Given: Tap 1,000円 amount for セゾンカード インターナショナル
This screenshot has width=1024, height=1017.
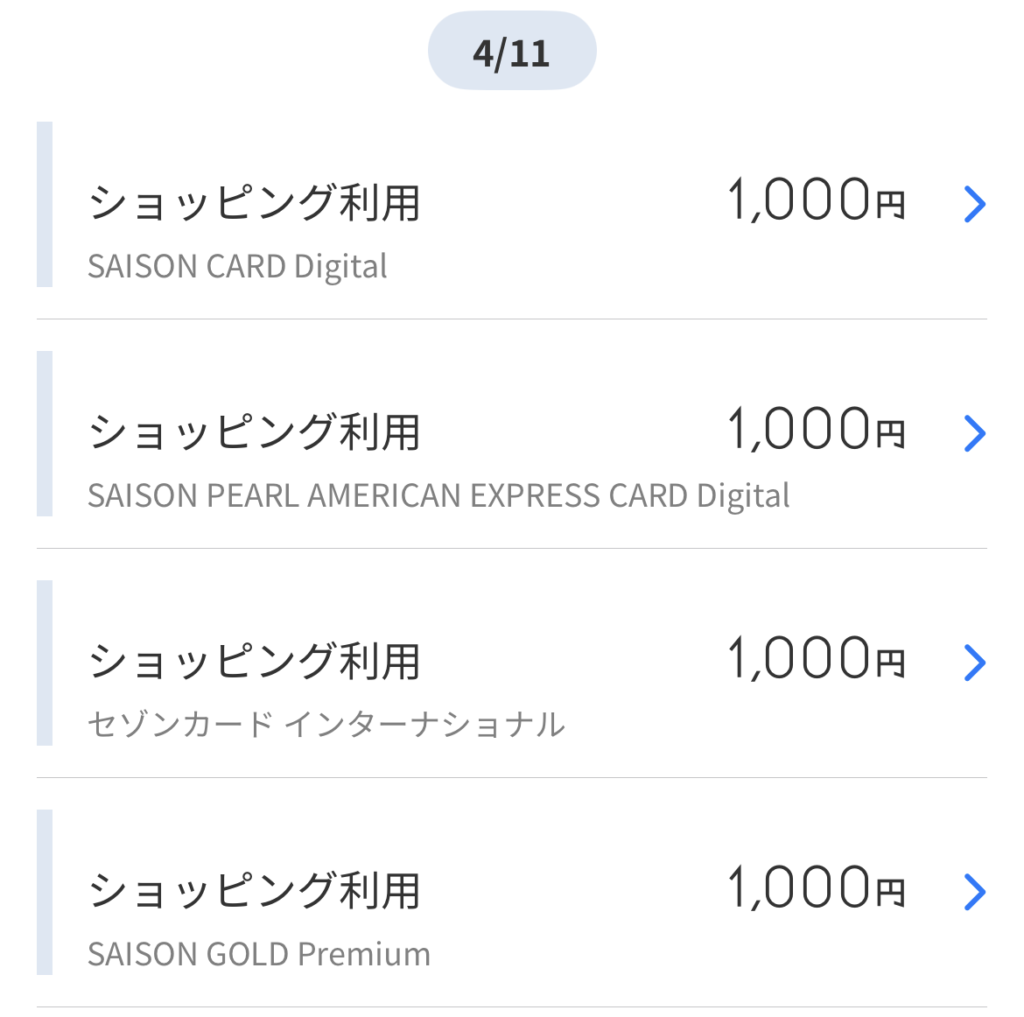Looking at the screenshot, I should pyautogui.click(x=816, y=658).
